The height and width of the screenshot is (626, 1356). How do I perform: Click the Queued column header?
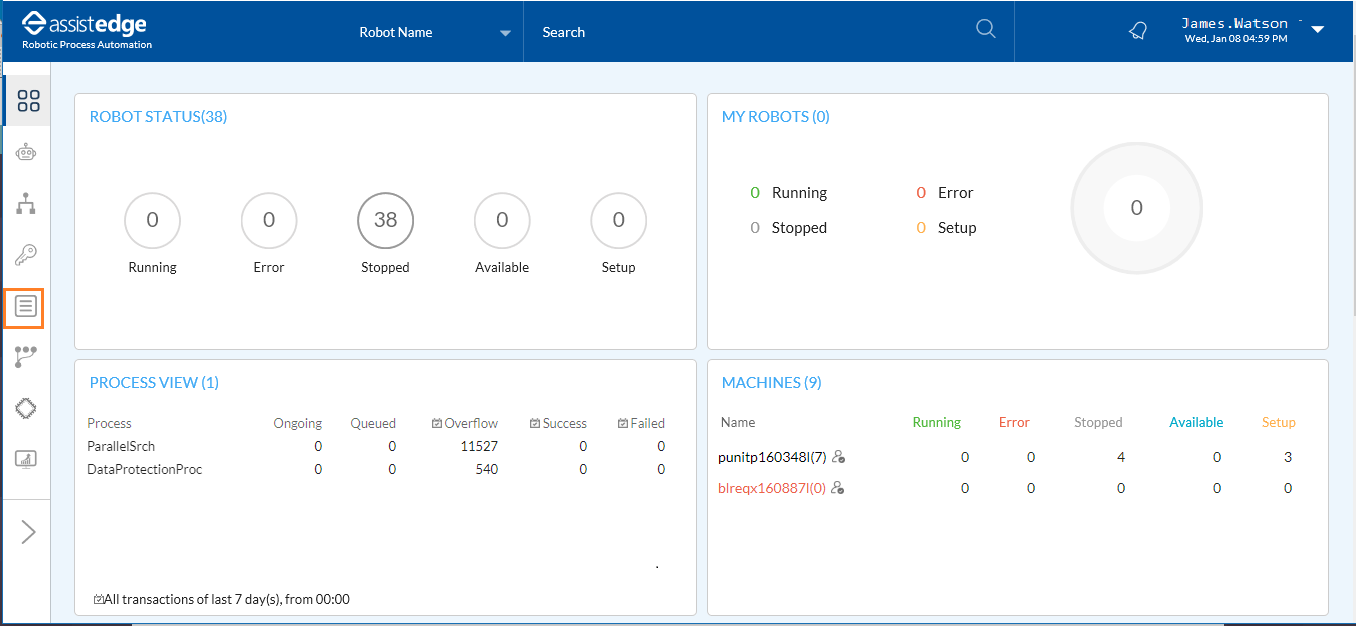click(373, 423)
